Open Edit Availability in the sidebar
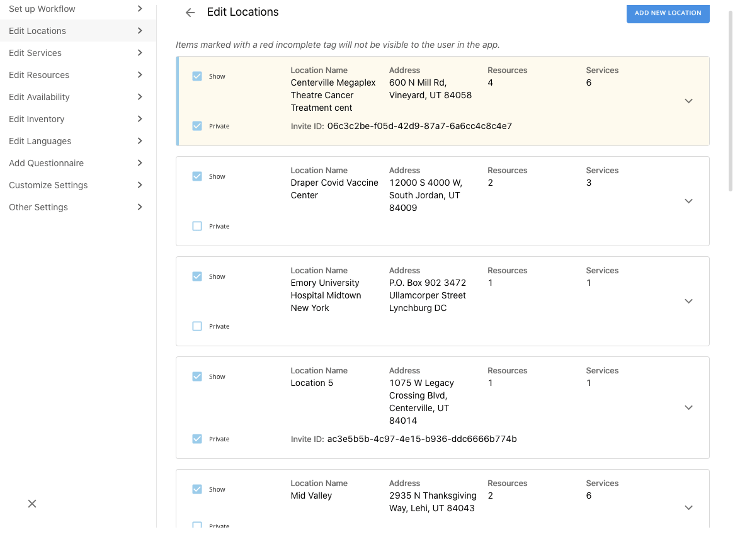Screen dimensions: 741x533 tap(78, 97)
